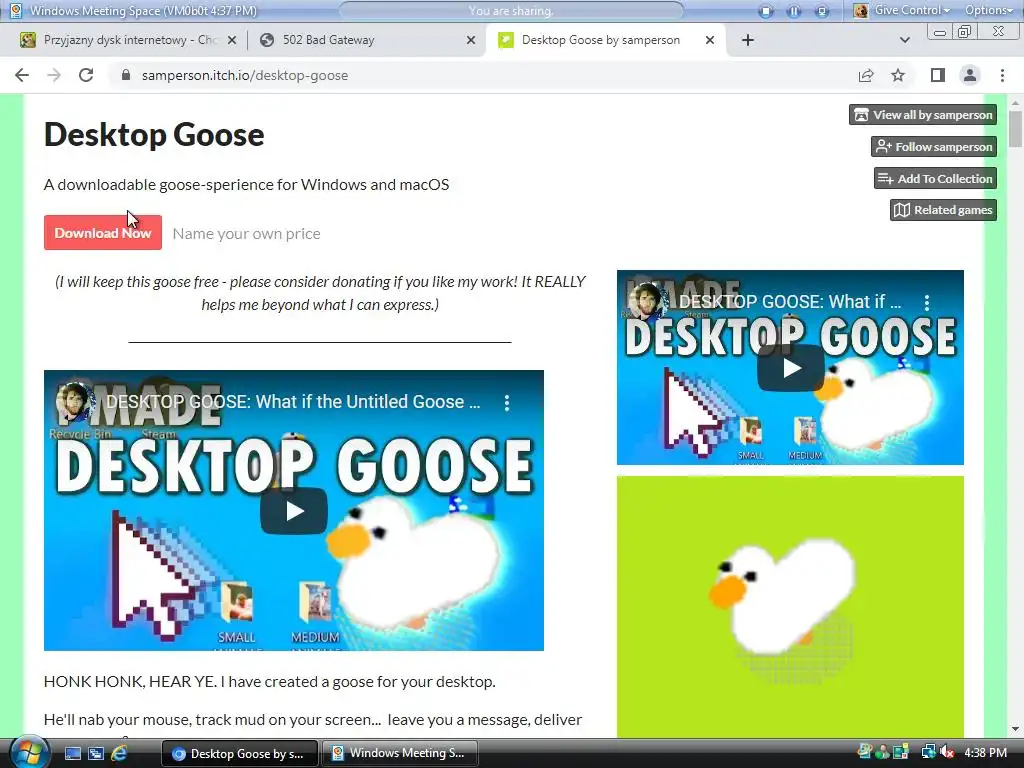Stop sharing in Windows Meeting Space bar
This screenshot has width=1024, height=768.
[x=766, y=10]
